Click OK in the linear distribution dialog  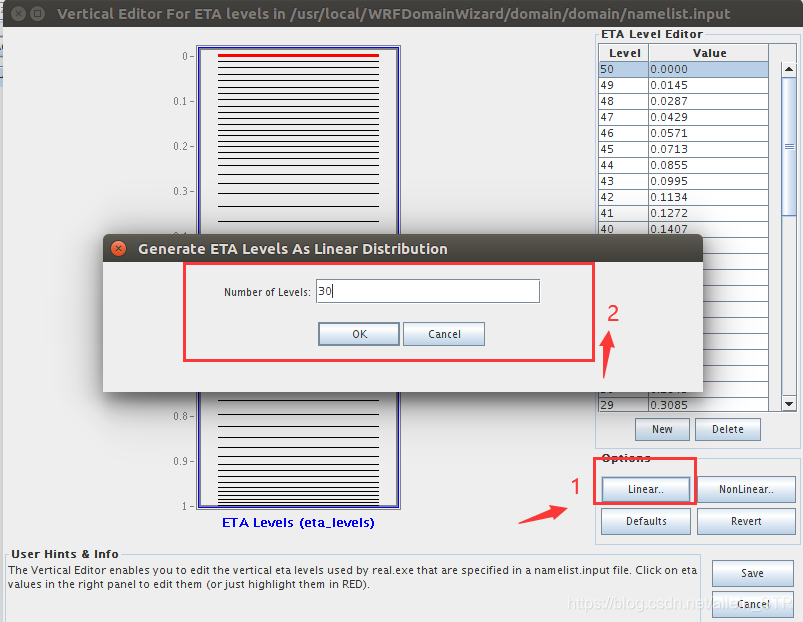click(358, 334)
